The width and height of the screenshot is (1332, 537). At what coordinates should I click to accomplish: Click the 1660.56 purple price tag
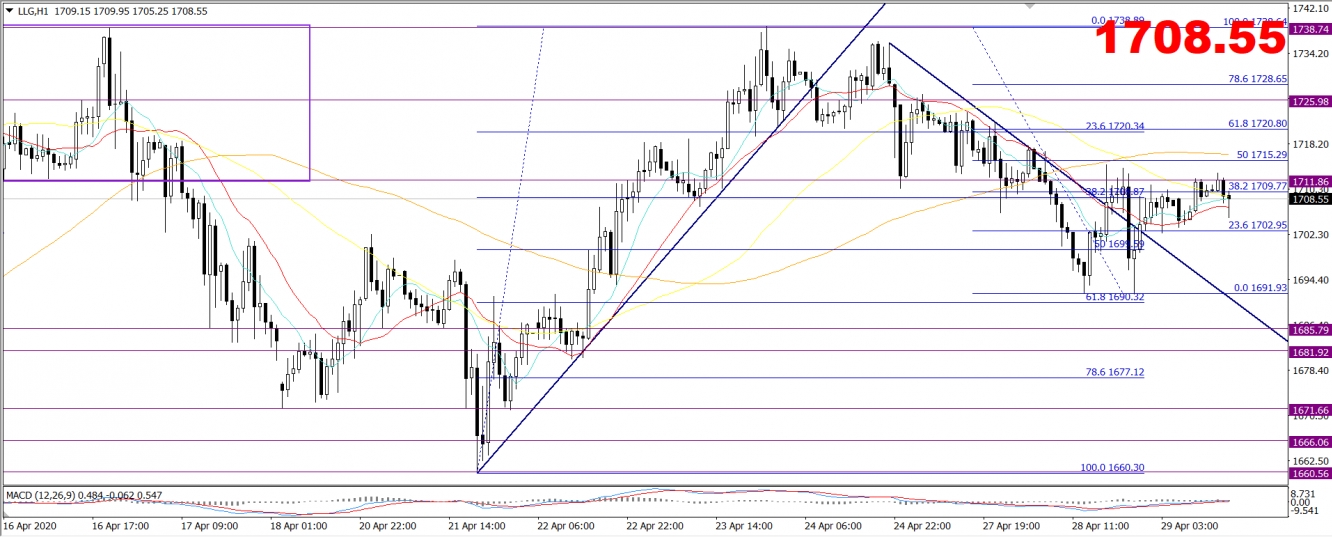(1310, 473)
